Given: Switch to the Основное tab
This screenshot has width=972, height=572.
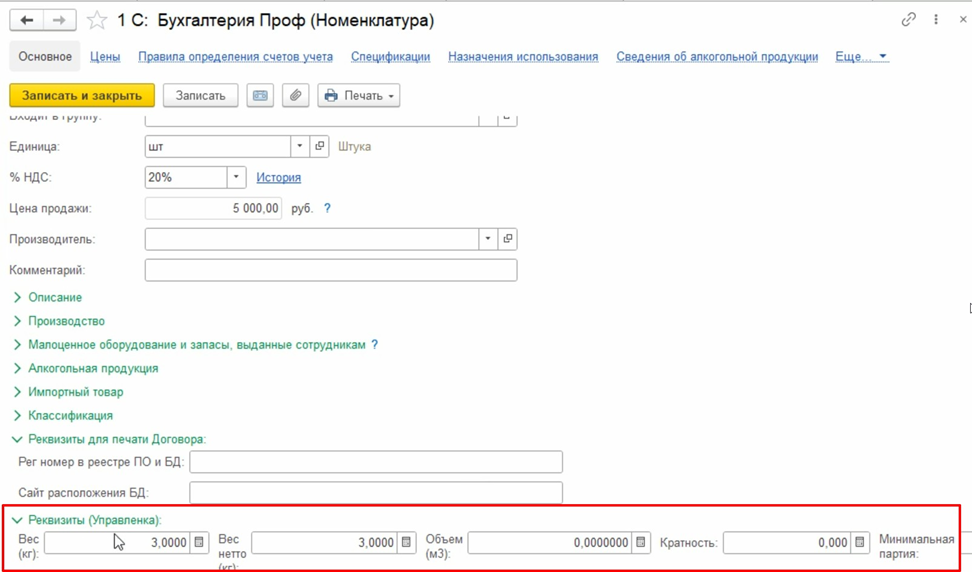Looking at the screenshot, I should pyautogui.click(x=45, y=56).
